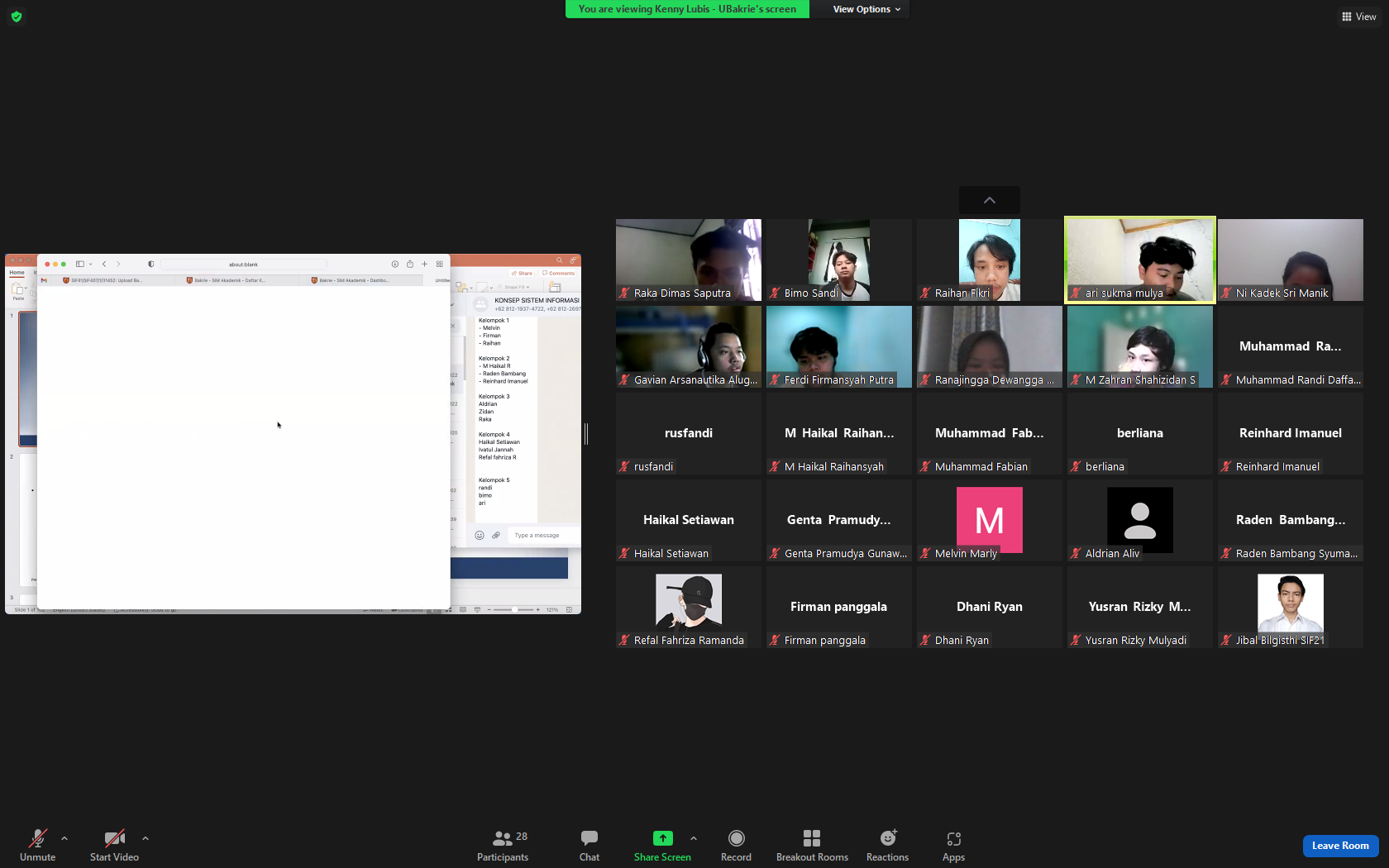Image resolution: width=1389 pixels, height=868 pixels.
Task: Click the Leave Room button
Action: [1340, 846]
